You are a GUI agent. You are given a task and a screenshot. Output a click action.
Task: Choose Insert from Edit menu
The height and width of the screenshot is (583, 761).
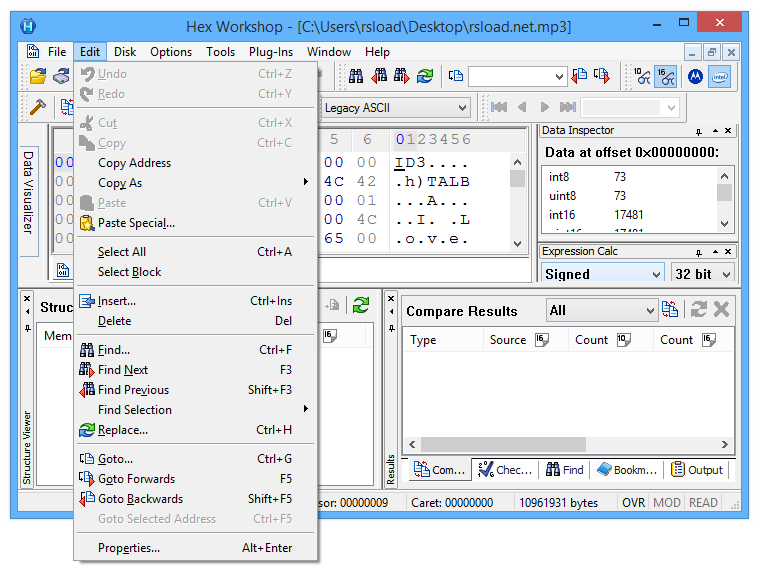click(195, 301)
